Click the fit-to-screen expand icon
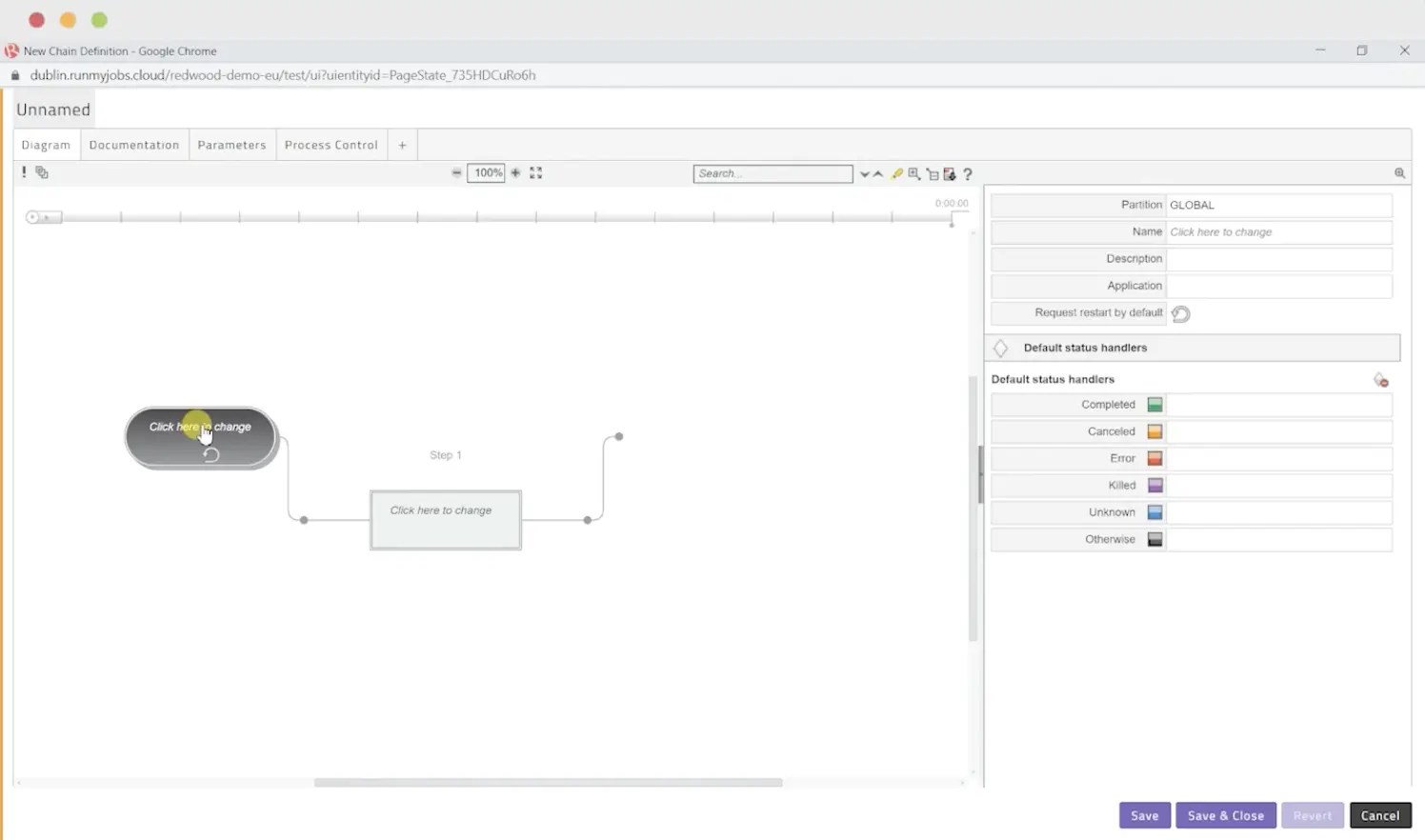The height and width of the screenshot is (840, 1425). pos(535,172)
